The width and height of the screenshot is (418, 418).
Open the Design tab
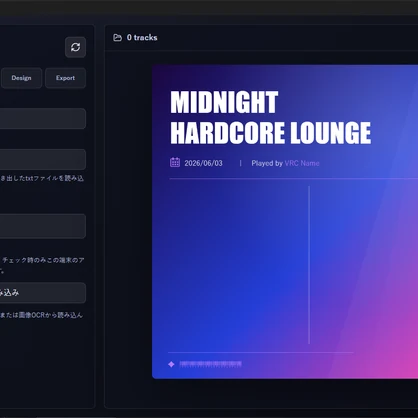pyautogui.click(x=21, y=78)
